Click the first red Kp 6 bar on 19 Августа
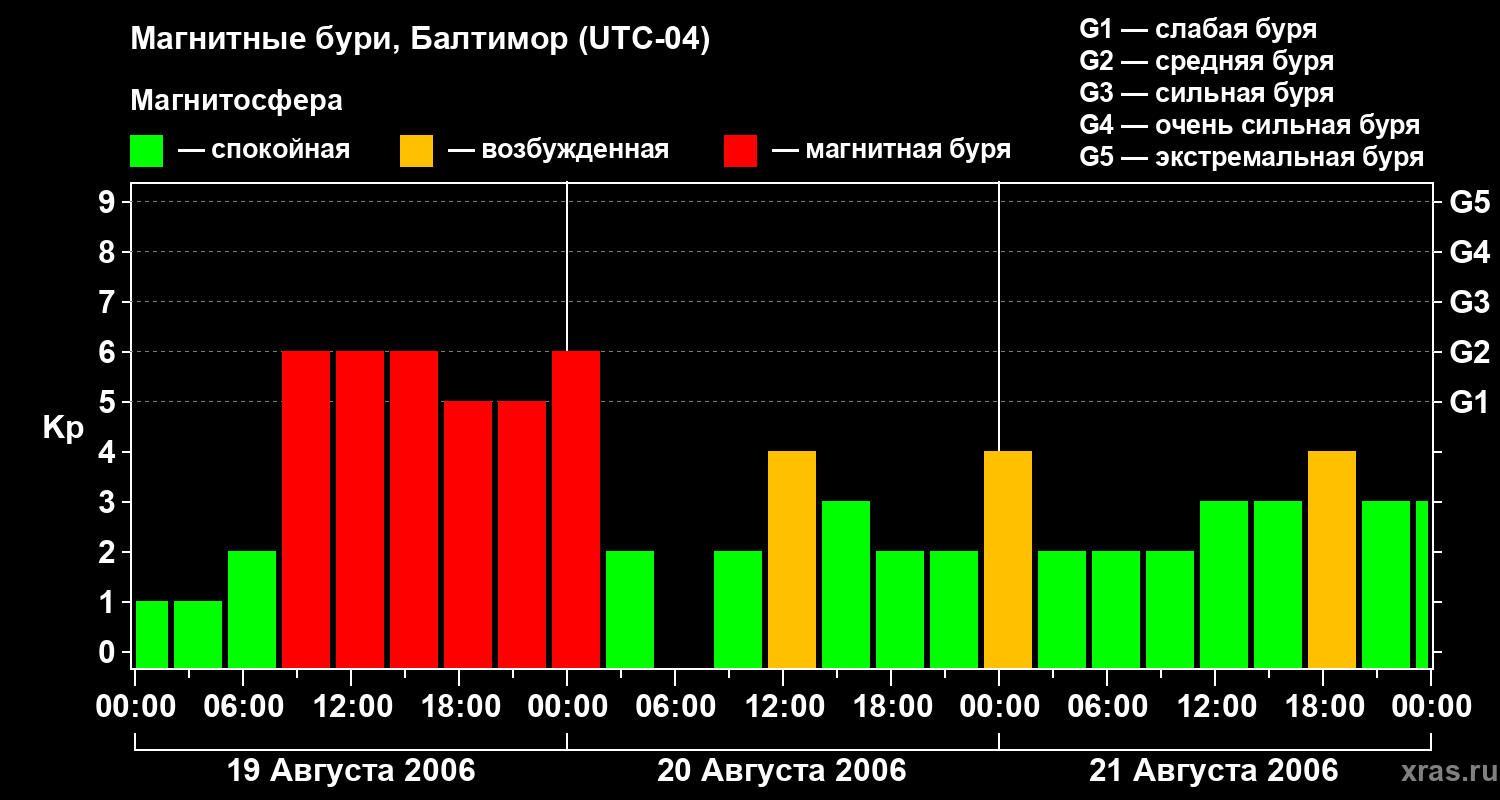This screenshot has width=1500, height=800. point(306,510)
